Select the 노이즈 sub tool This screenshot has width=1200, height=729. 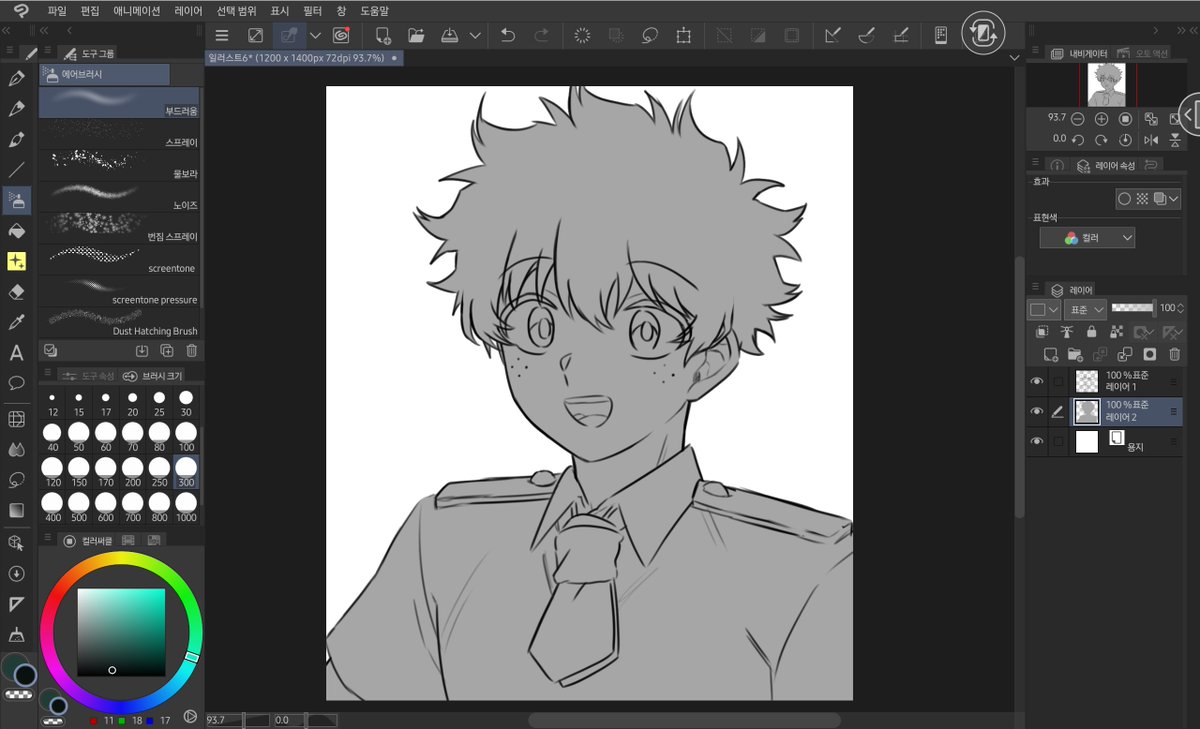119,197
